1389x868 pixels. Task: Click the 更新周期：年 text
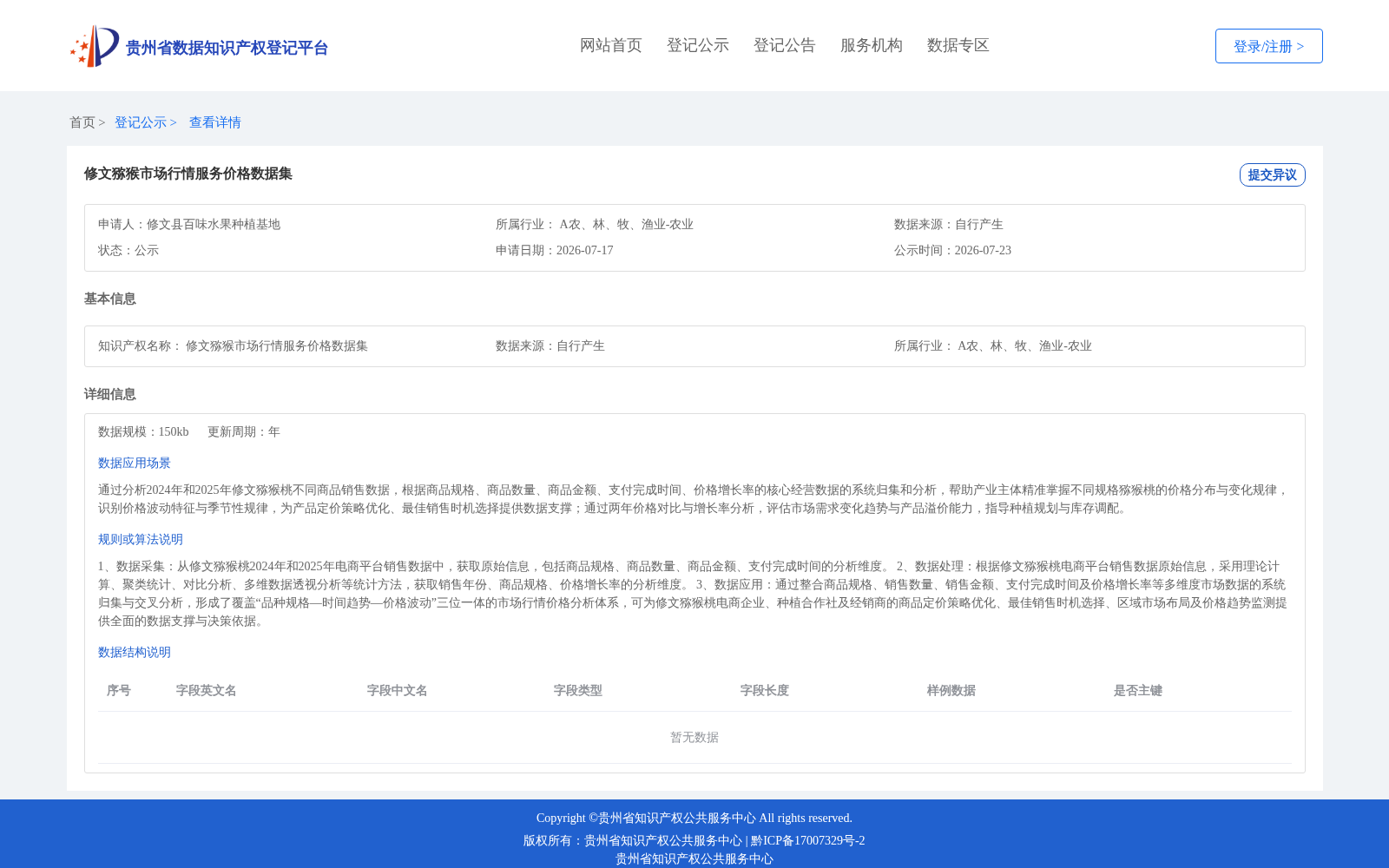(x=244, y=431)
